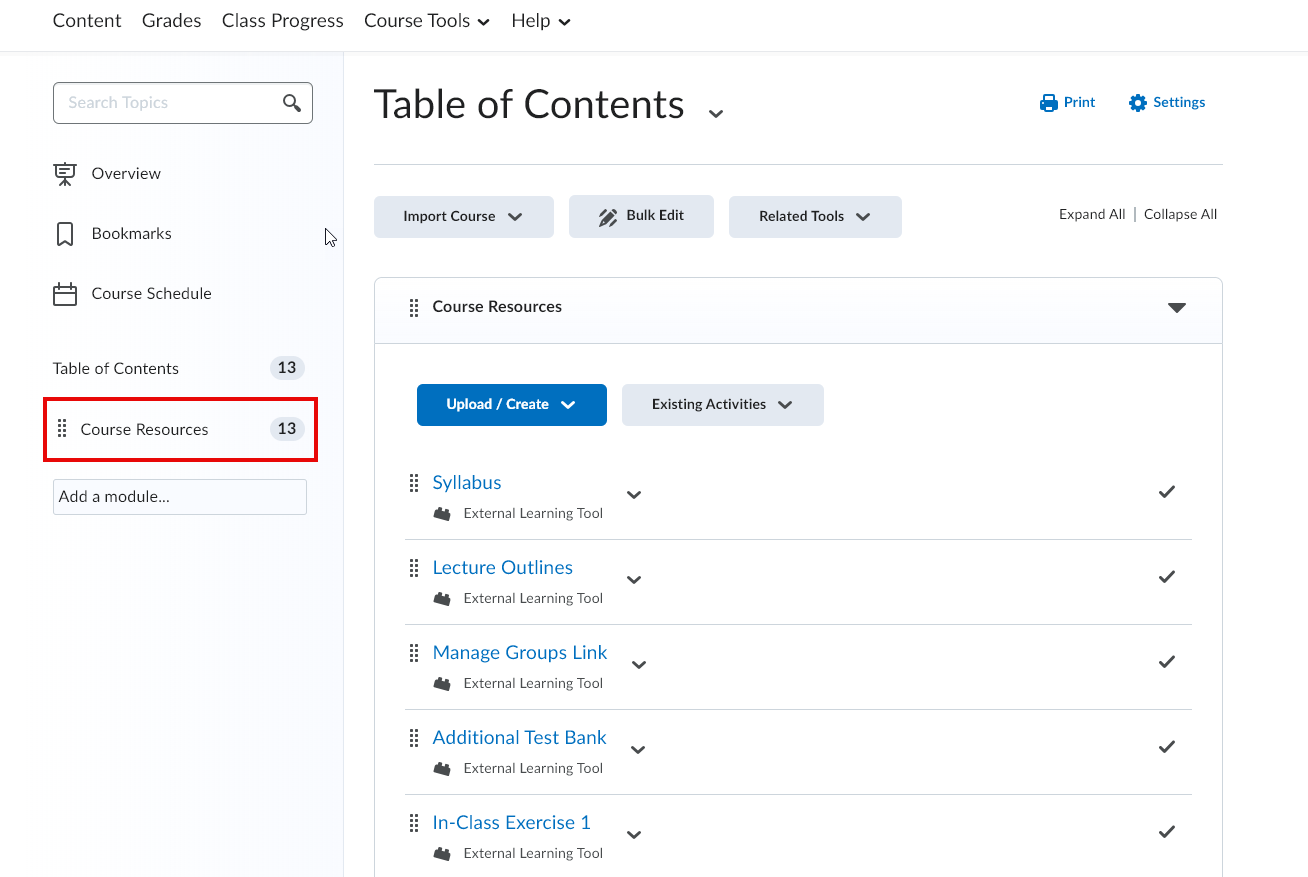The width and height of the screenshot is (1308, 877).
Task: Open the Upload / Create dropdown
Action: (512, 405)
